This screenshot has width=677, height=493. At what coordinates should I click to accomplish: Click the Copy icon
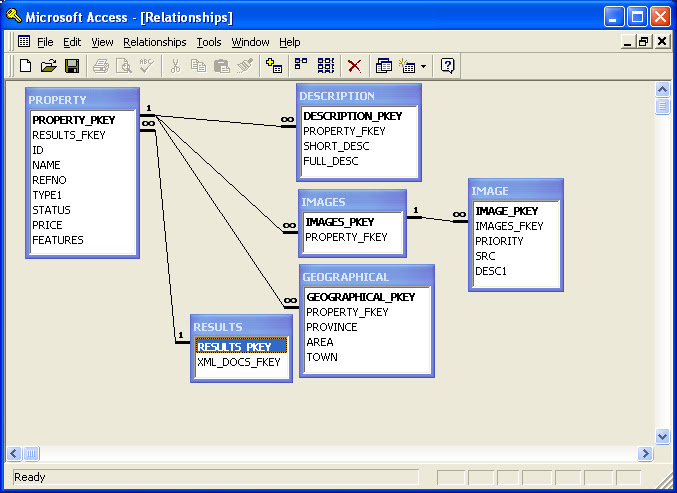tap(198, 66)
